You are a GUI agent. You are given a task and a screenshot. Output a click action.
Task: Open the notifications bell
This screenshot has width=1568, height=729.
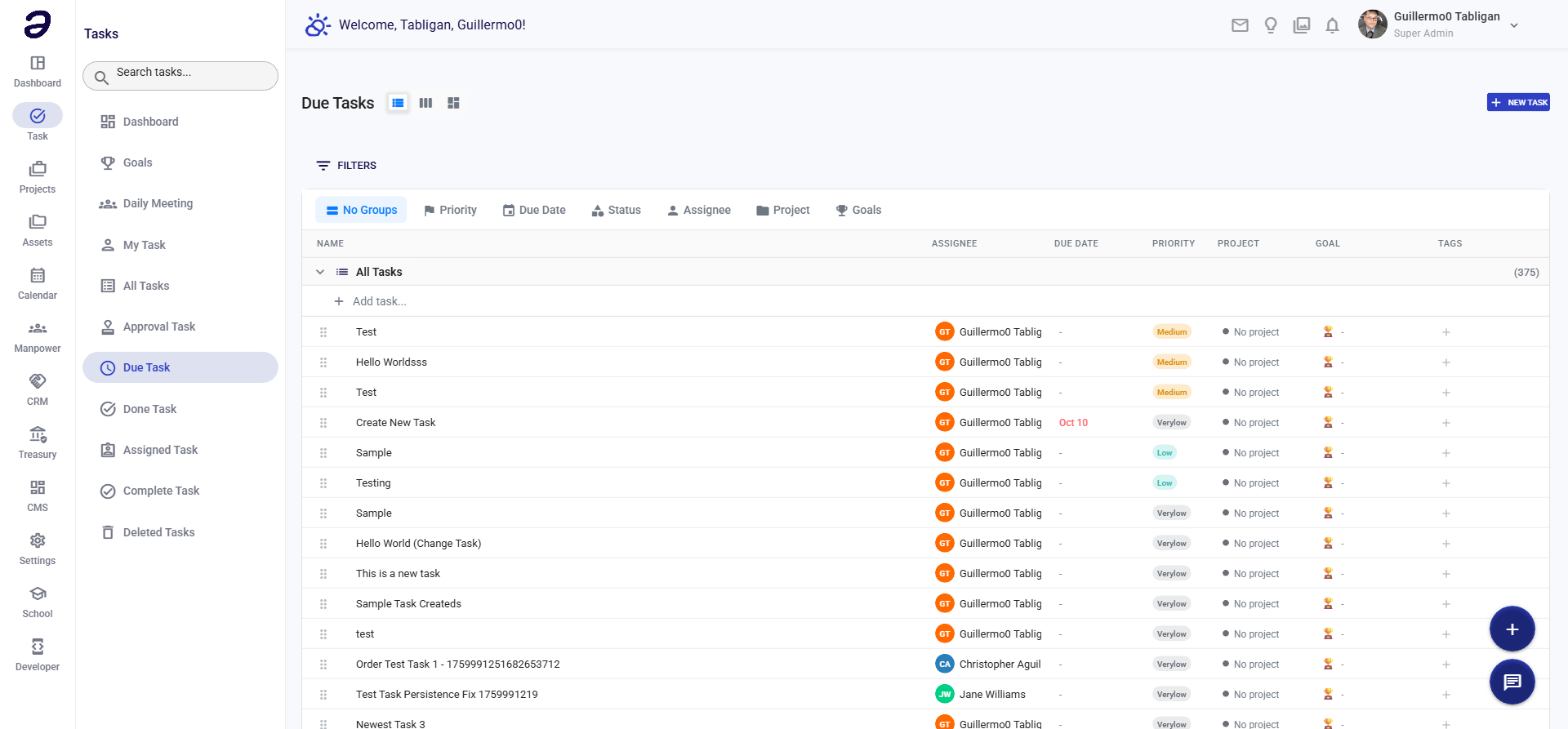tap(1332, 25)
